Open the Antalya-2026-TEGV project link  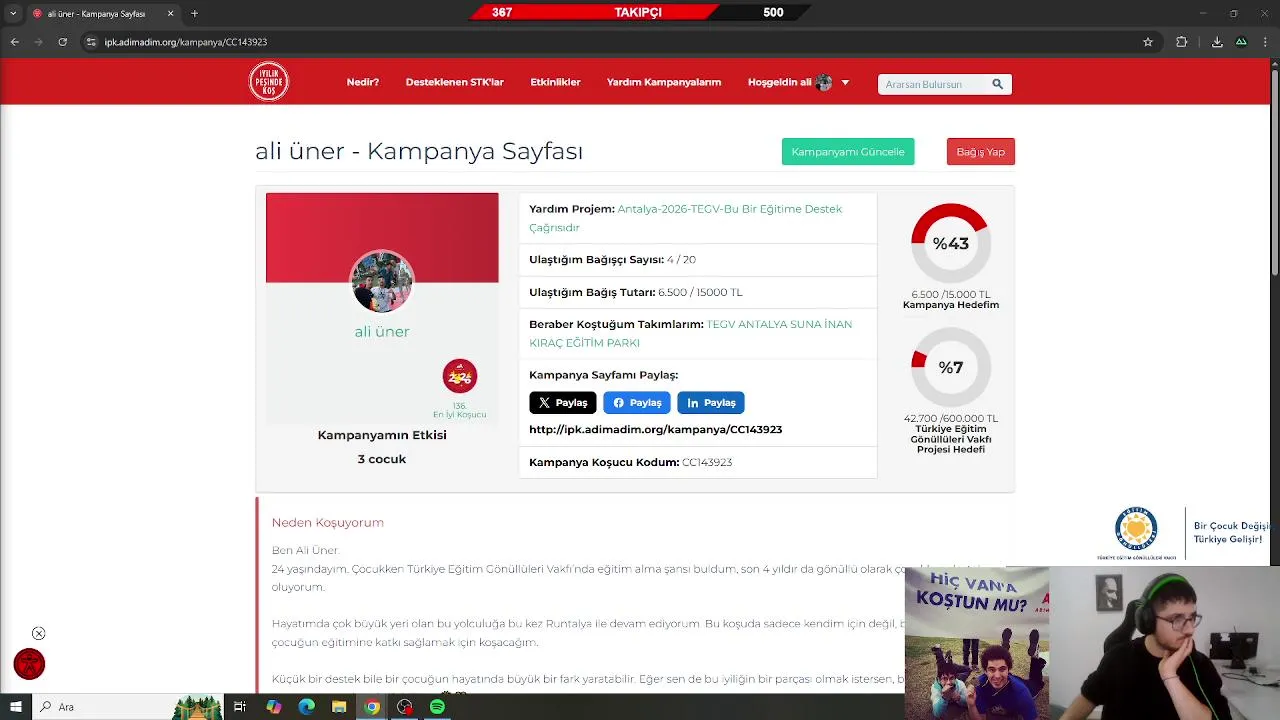pyautogui.click(x=686, y=218)
